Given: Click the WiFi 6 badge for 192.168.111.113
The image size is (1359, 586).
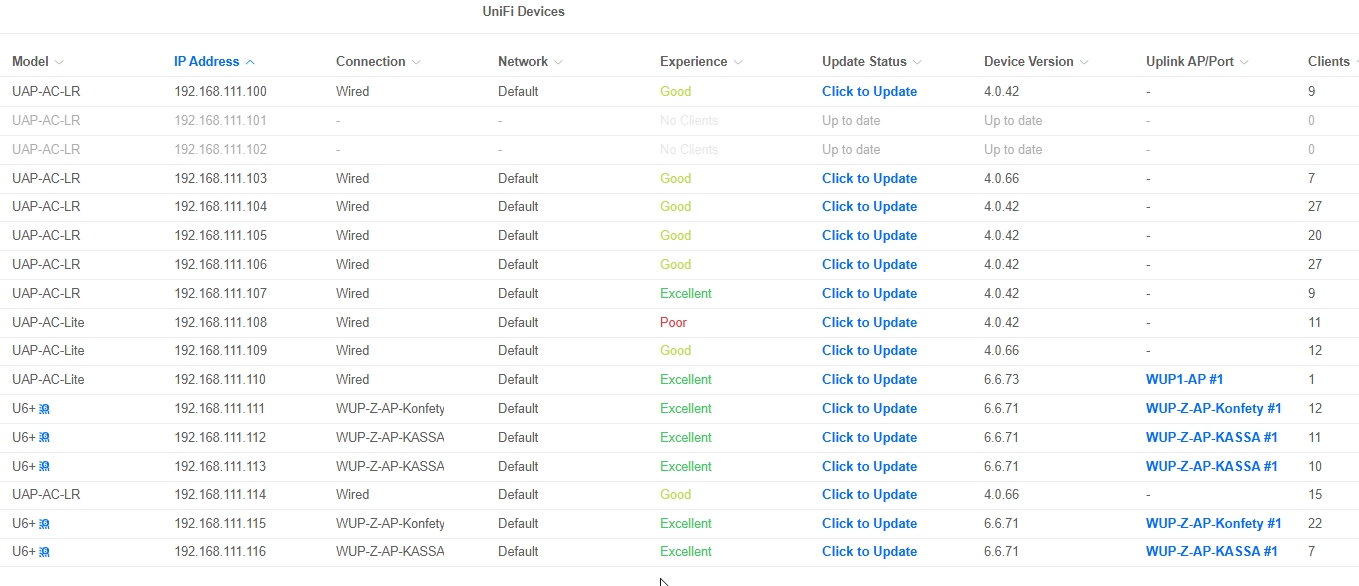Looking at the screenshot, I should [x=44, y=467].
